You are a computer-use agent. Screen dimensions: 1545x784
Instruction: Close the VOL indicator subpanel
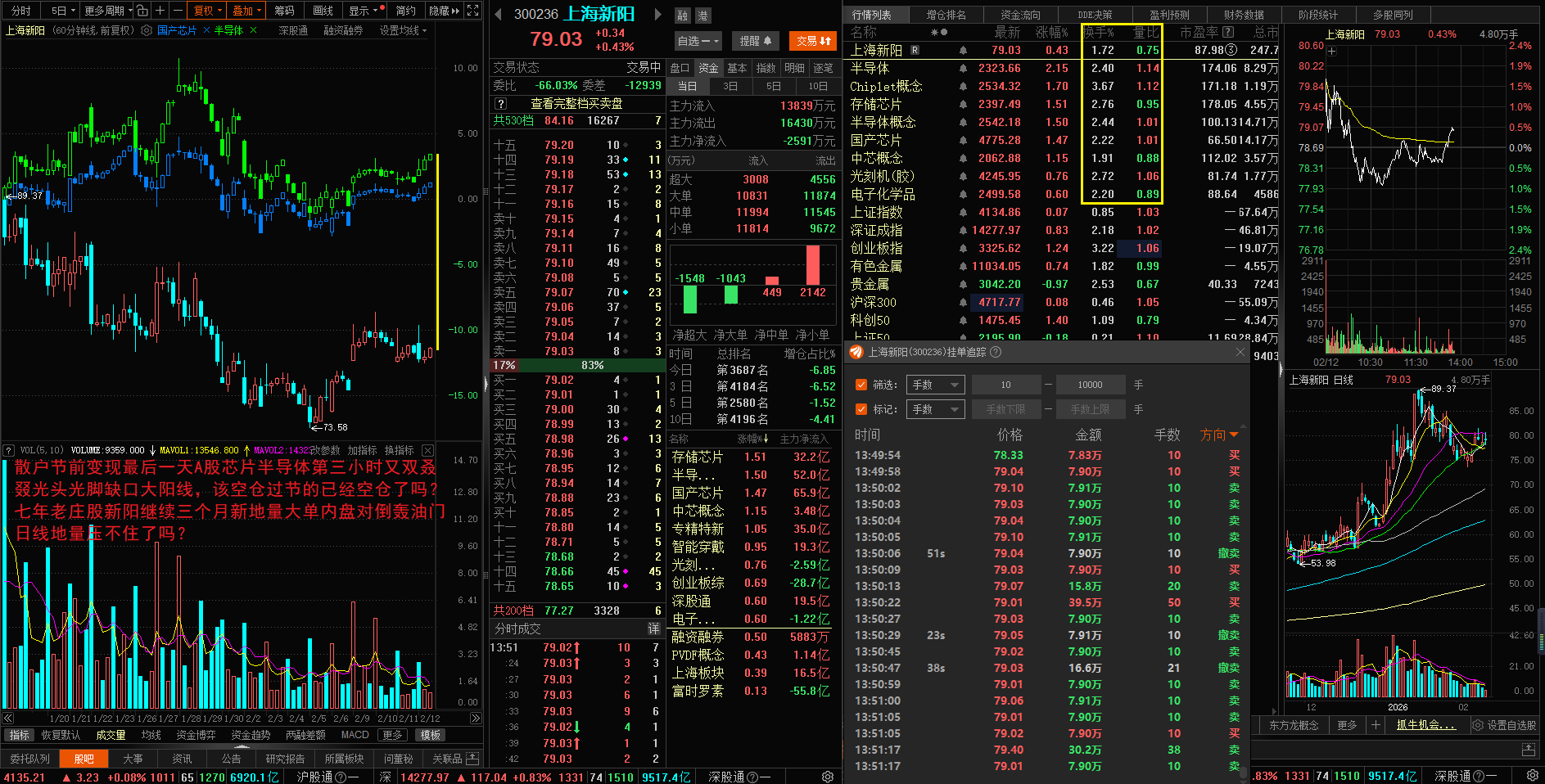pyautogui.click(x=427, y=450)
